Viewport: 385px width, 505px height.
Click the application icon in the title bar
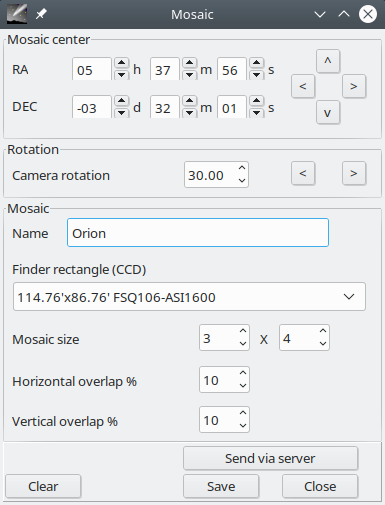click(17, 14)
